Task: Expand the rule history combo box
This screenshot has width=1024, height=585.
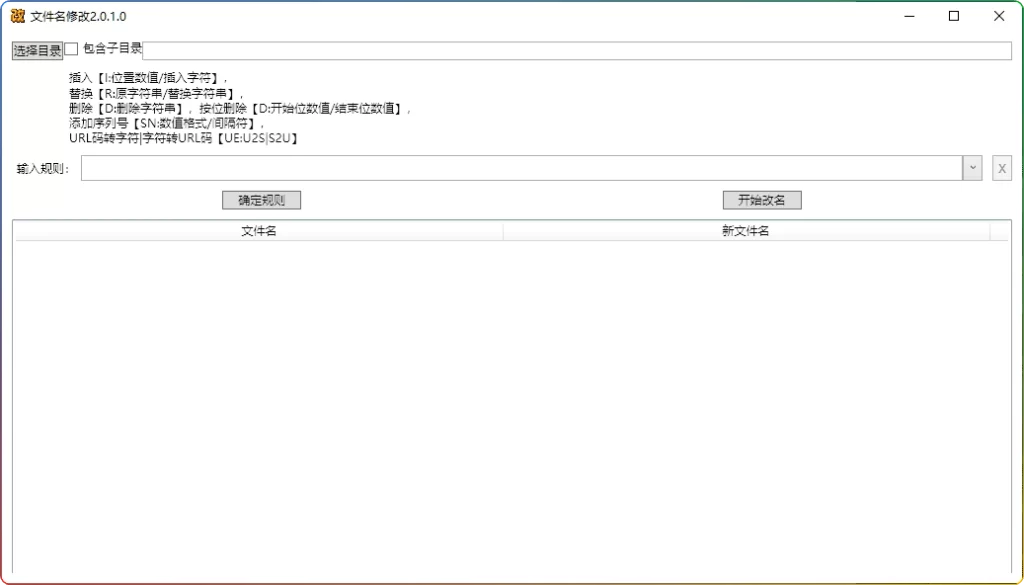Action: (x=972, y=167)
